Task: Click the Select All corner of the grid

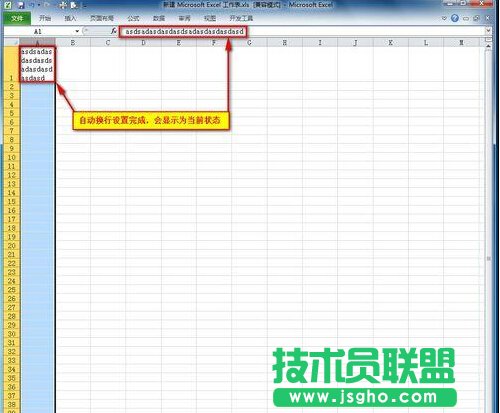Action: point(11,42)
